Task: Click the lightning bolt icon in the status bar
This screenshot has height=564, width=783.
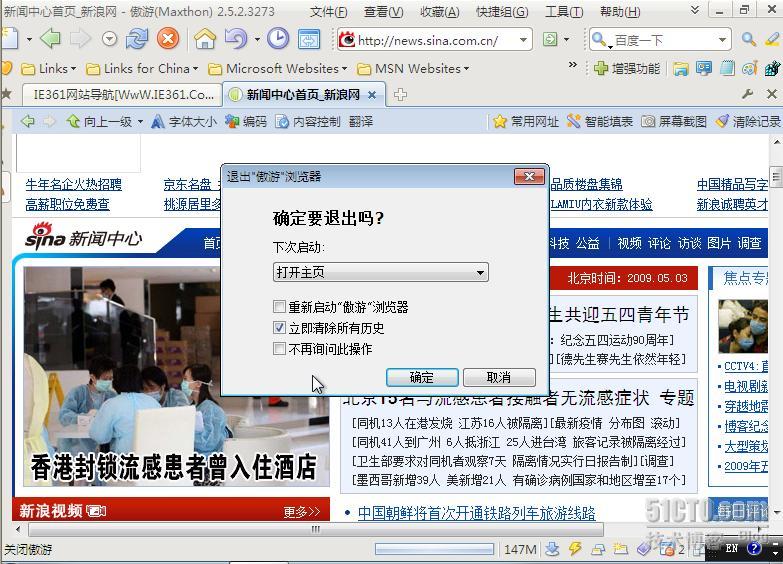Action: [x=575, y=549]
